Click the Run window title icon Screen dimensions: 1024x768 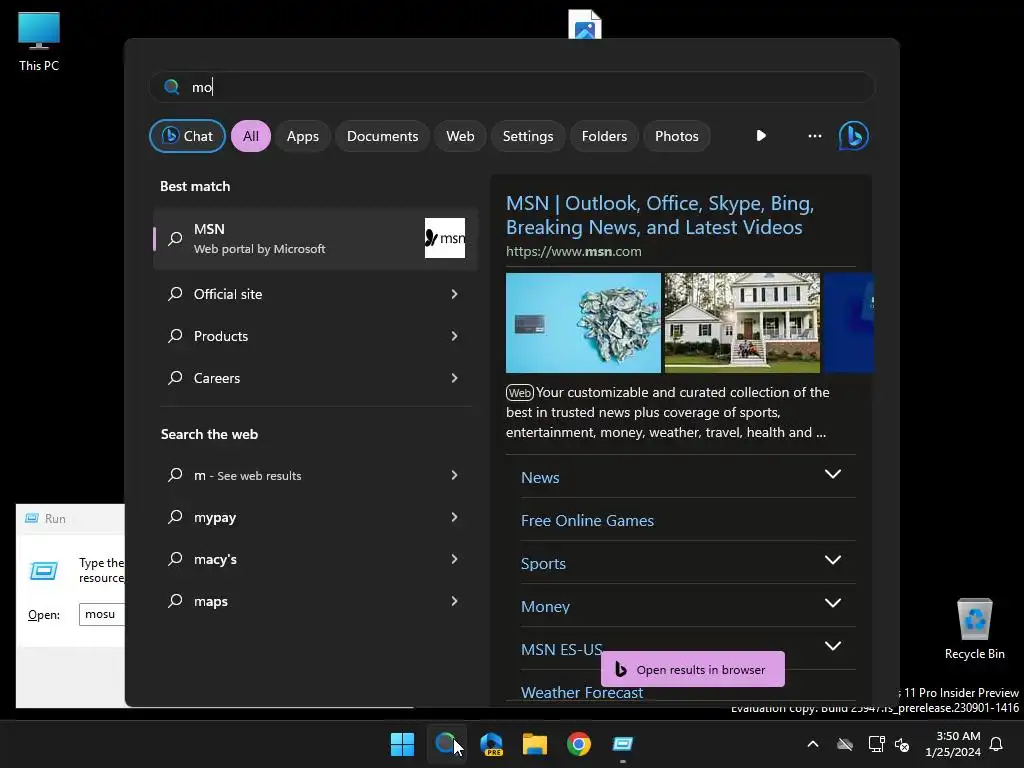[x=31, y=519]
